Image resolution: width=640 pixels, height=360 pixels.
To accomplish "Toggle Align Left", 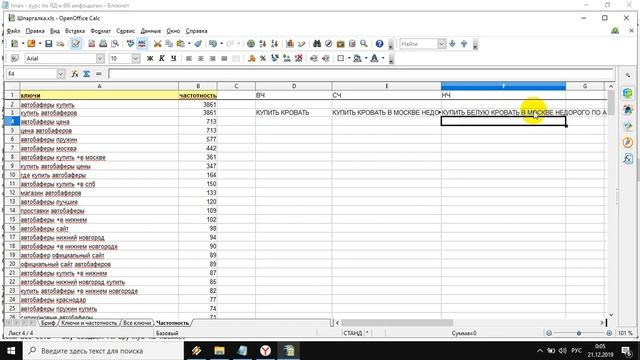I will 189,58.
